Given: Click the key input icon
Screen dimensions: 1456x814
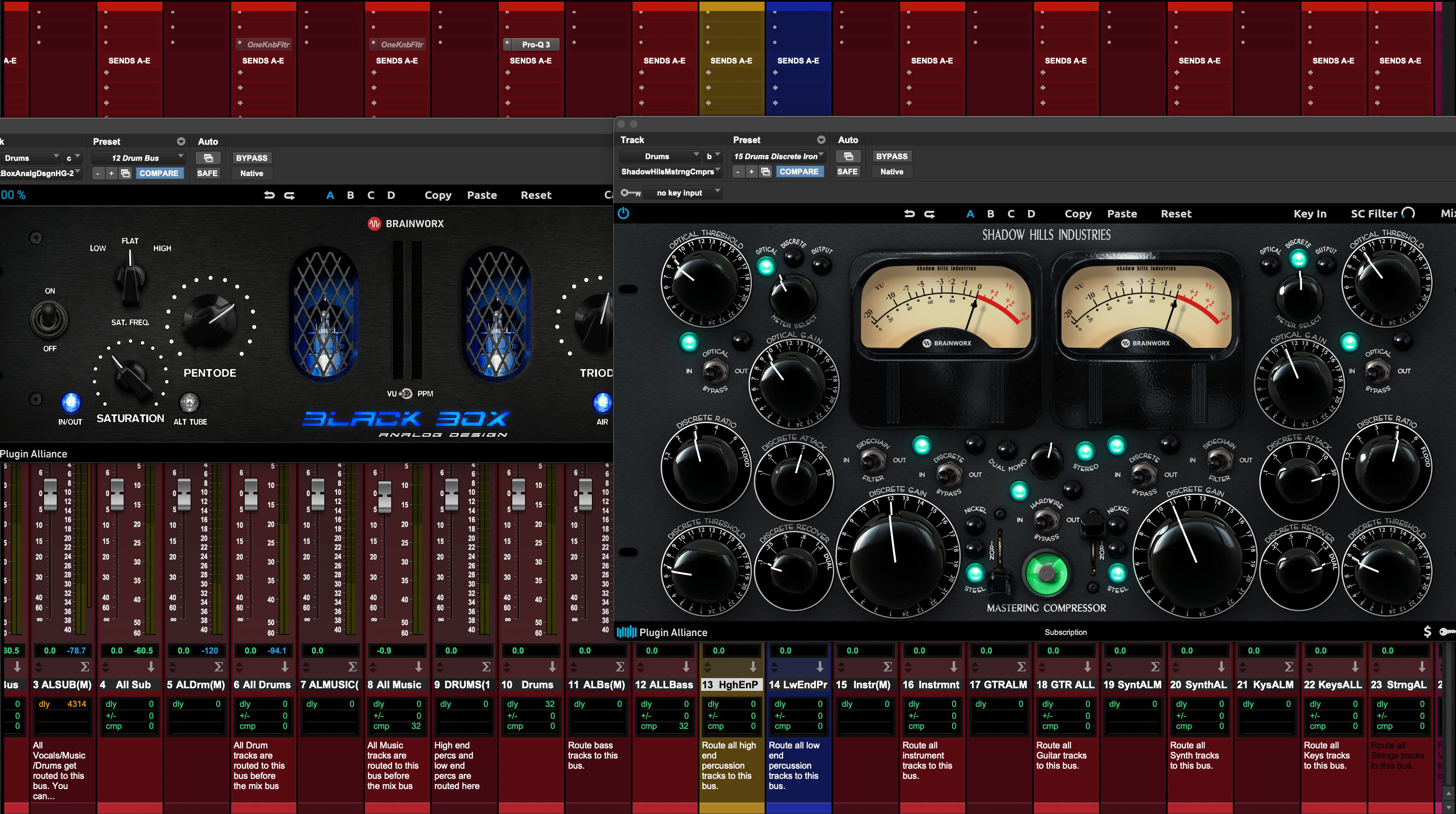Looking at the screenshot, I should (x=630, y=193).
